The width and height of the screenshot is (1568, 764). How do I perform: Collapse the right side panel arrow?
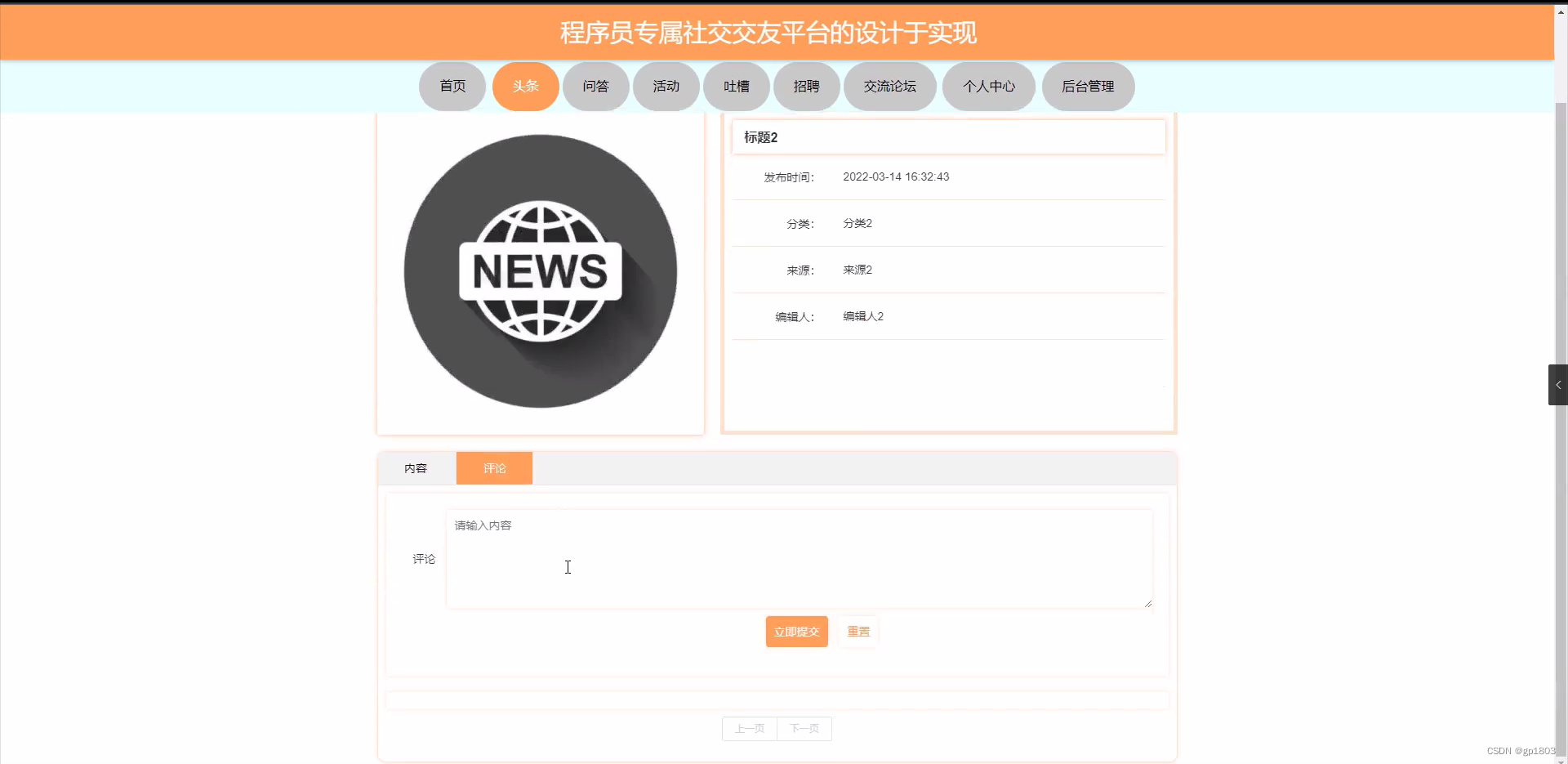(1557, 384)
